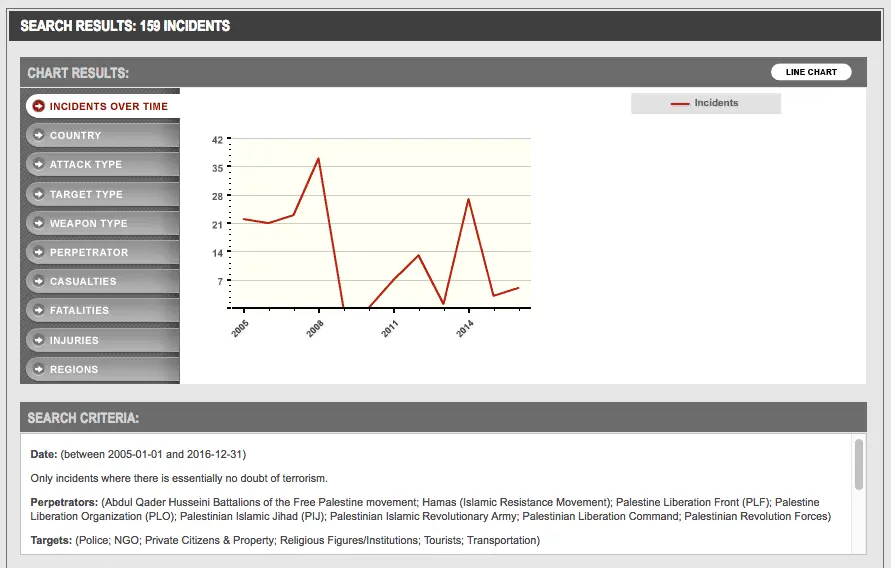
Task: Switch to the Casualties chart
Action: [x=103, y=281]
